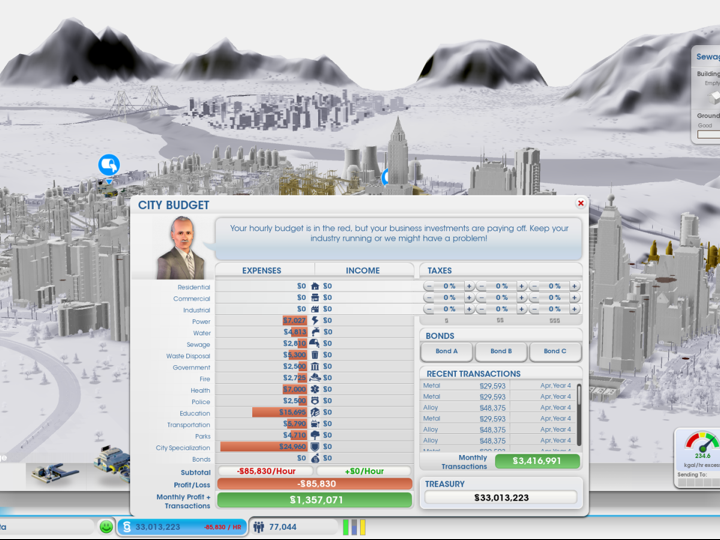Viewport: 720px width, 540px height.
Task: Increase Residential high-wealth tax rate
Action: [574, 286]
